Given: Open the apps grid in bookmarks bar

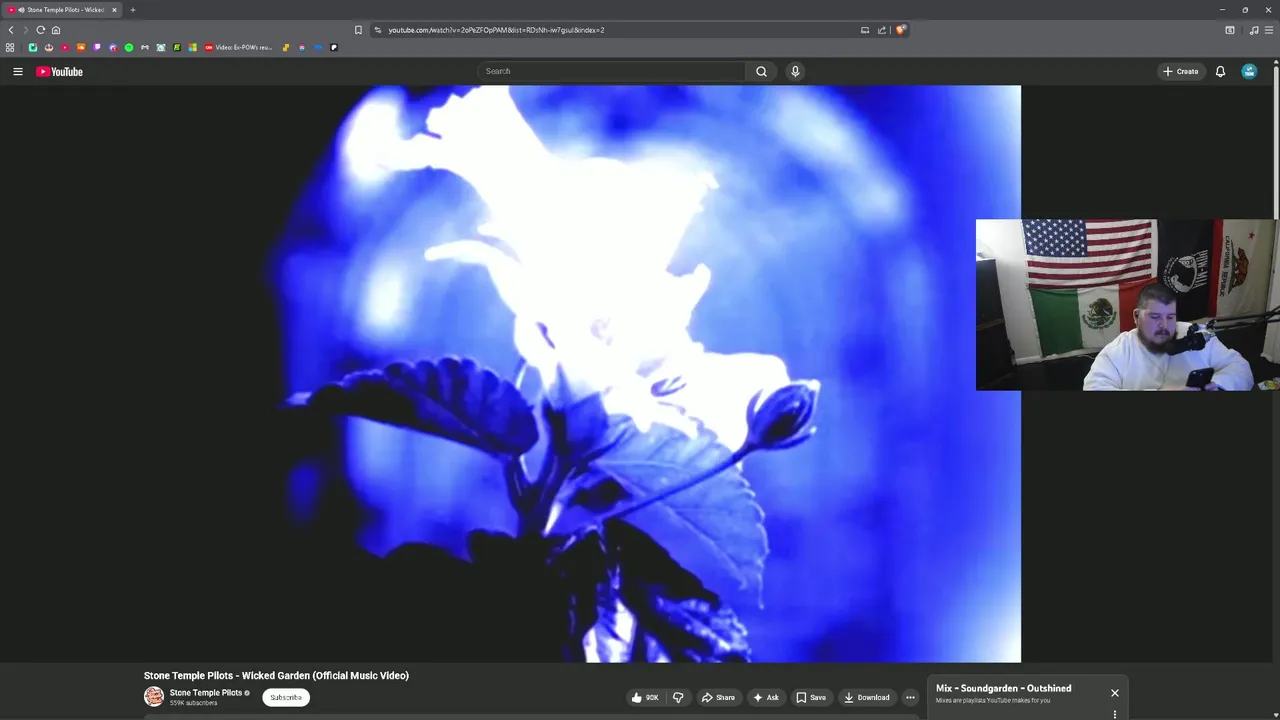Looking at the screenshot, I should (10, 47).
